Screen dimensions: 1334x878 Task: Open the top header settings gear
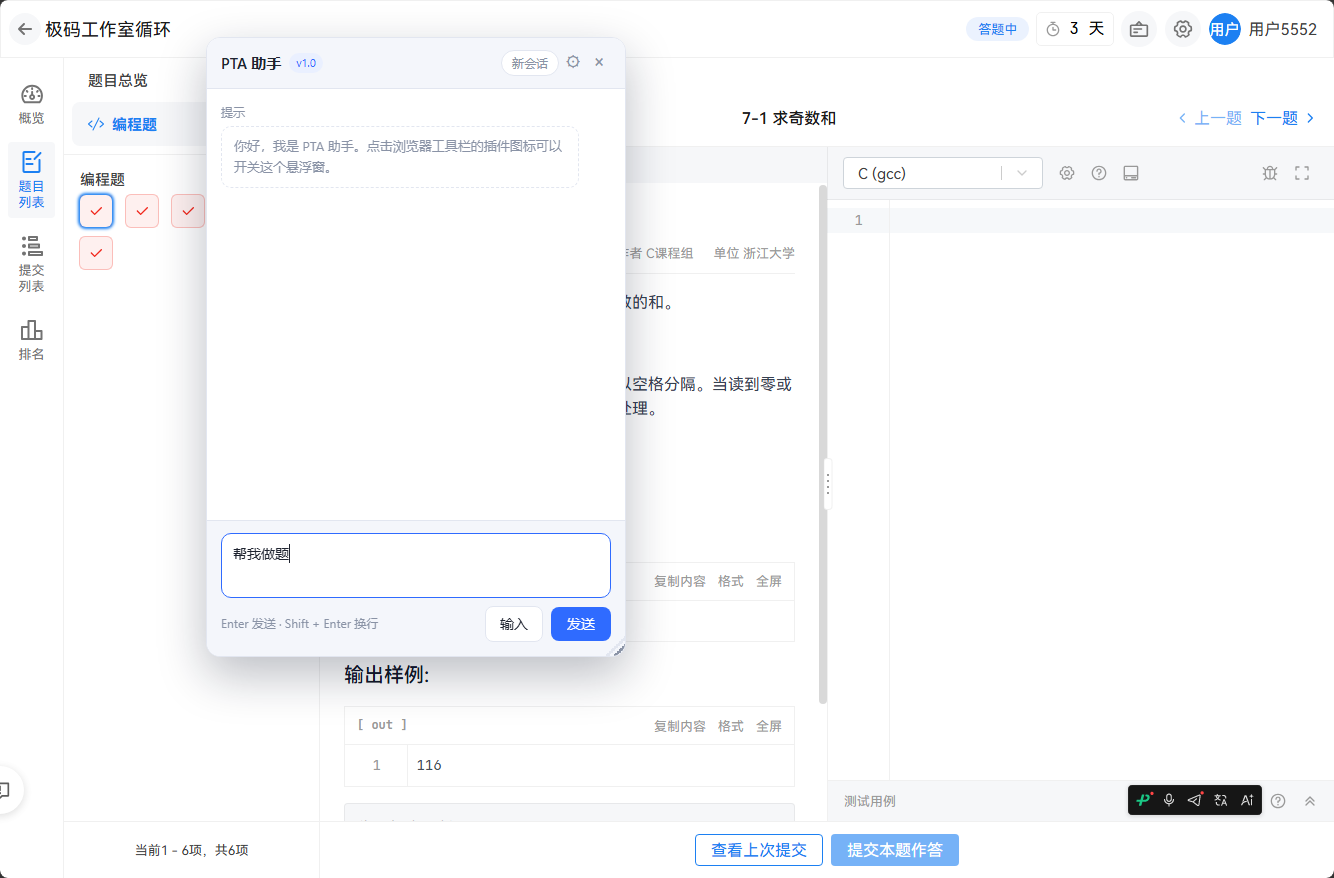tap(1183, 29)
